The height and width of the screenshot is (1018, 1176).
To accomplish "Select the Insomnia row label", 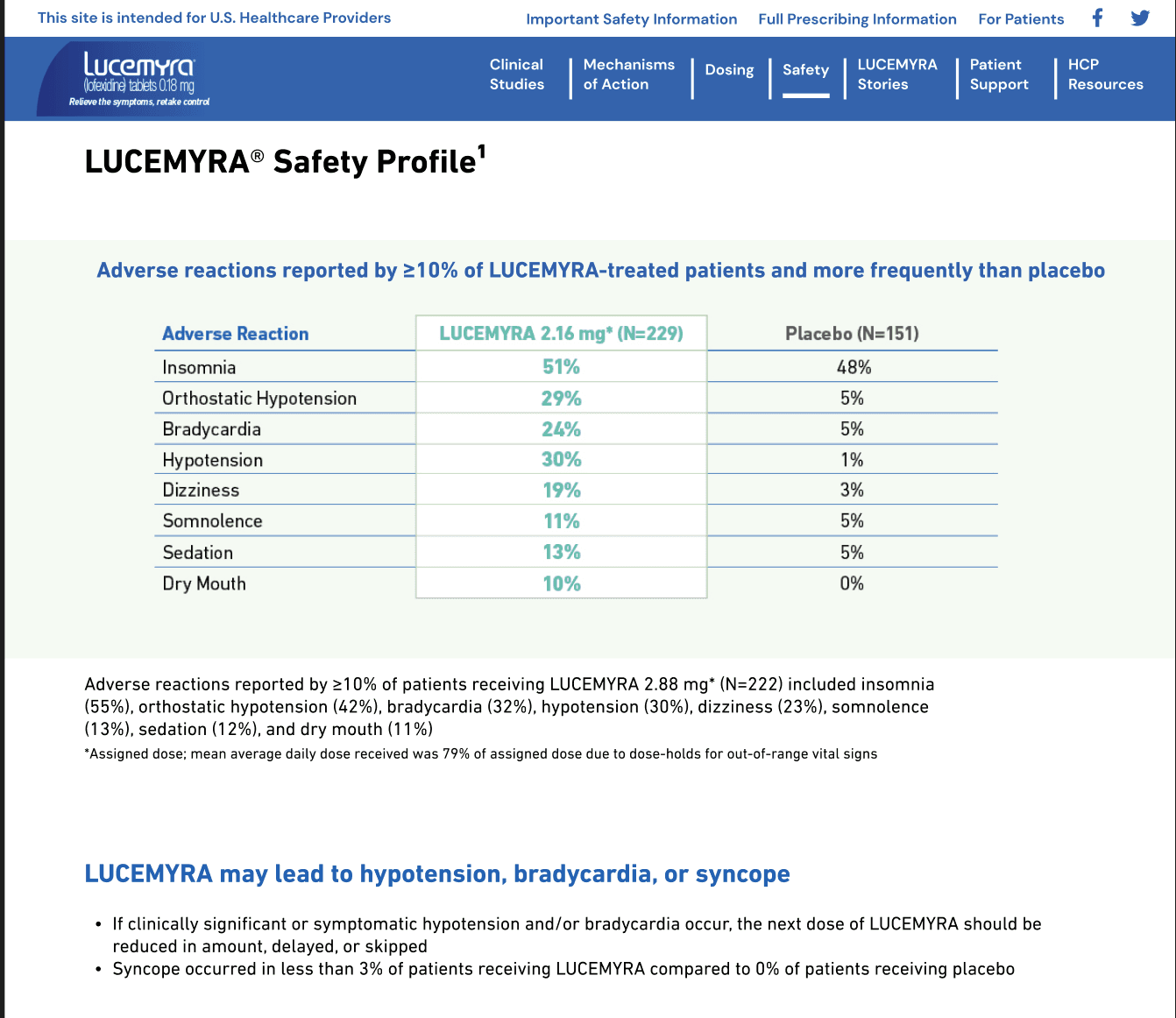I will pyautogui.click(x=199, y=368).
